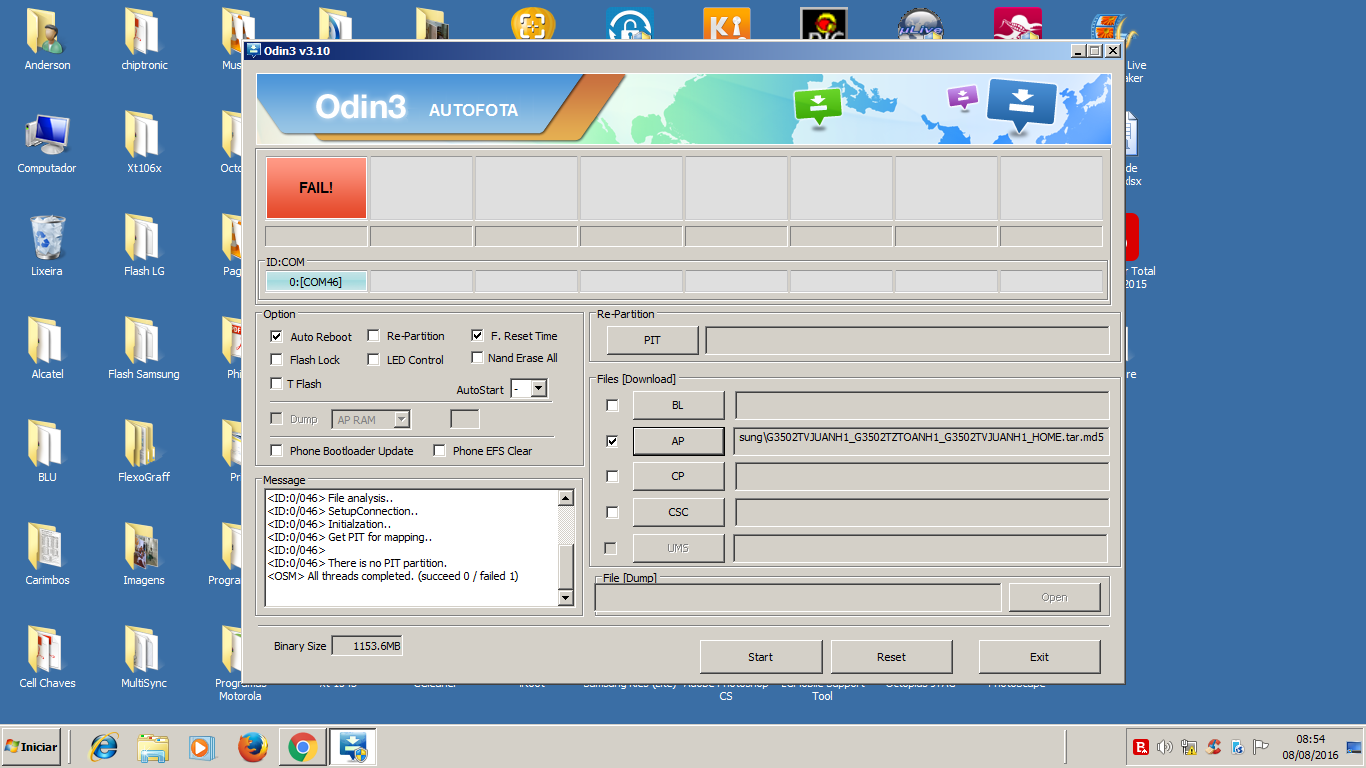Tick the CSC file checkbox
The height and width of the screenshot is (768, 1366).
coord(612,512)
